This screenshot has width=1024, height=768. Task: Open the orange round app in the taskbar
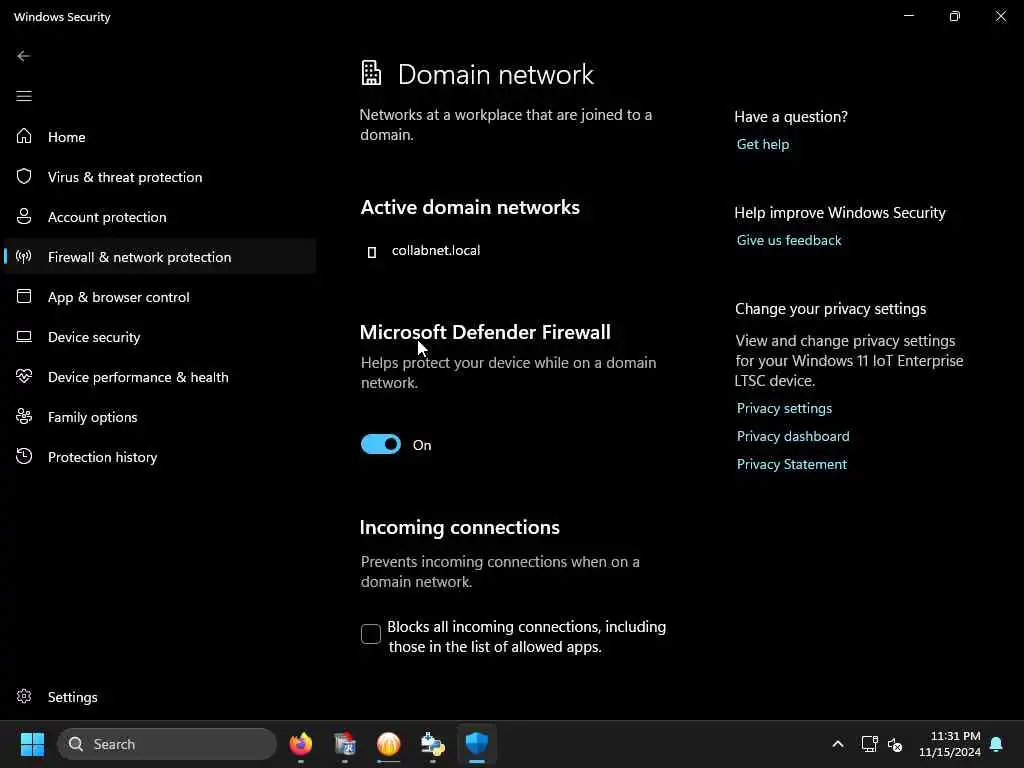389,744
